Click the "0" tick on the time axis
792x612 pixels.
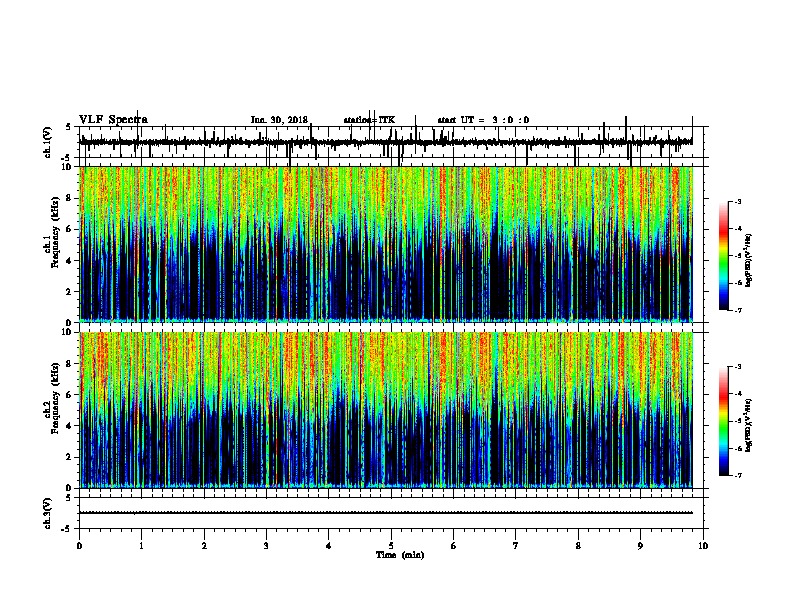coord(79,546)
